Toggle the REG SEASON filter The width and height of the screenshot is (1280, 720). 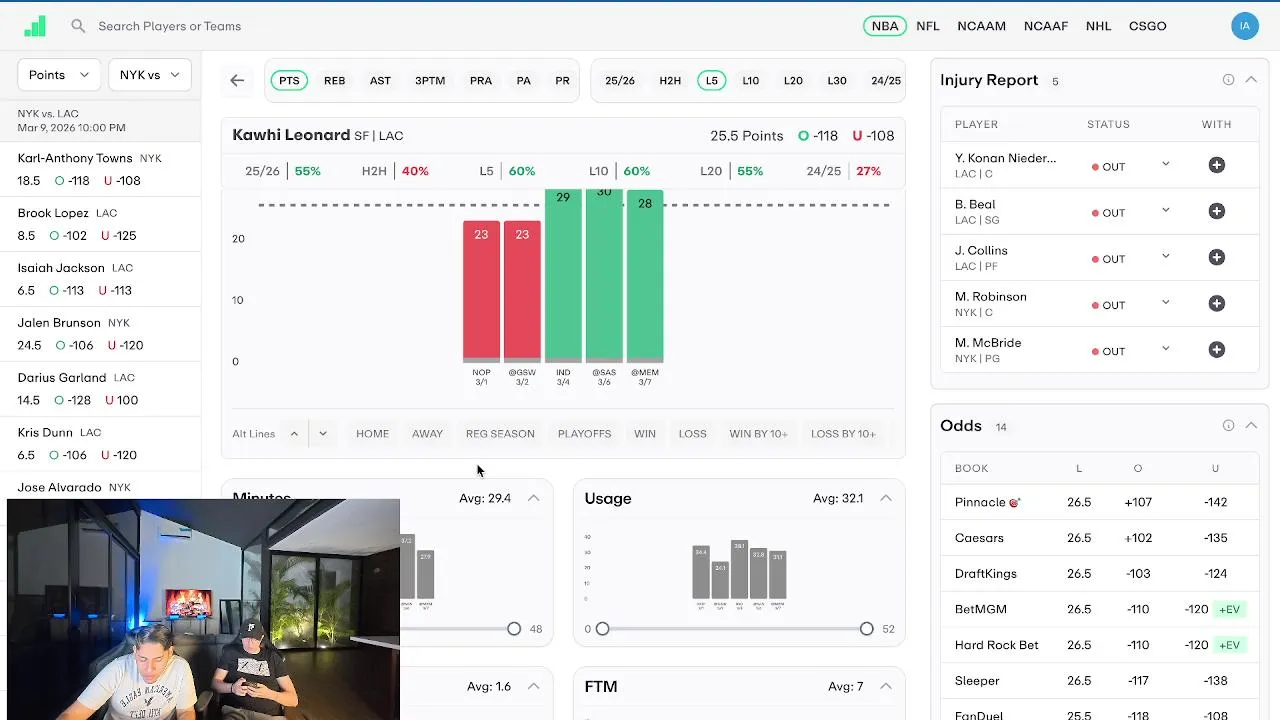coord(500,434)
